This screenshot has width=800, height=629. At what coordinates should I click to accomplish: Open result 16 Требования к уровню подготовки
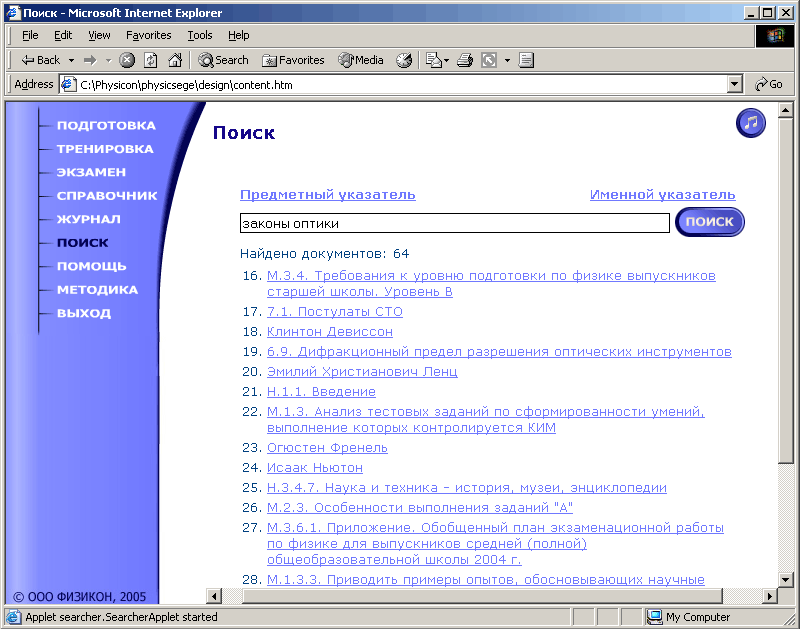tap(491, 284)
